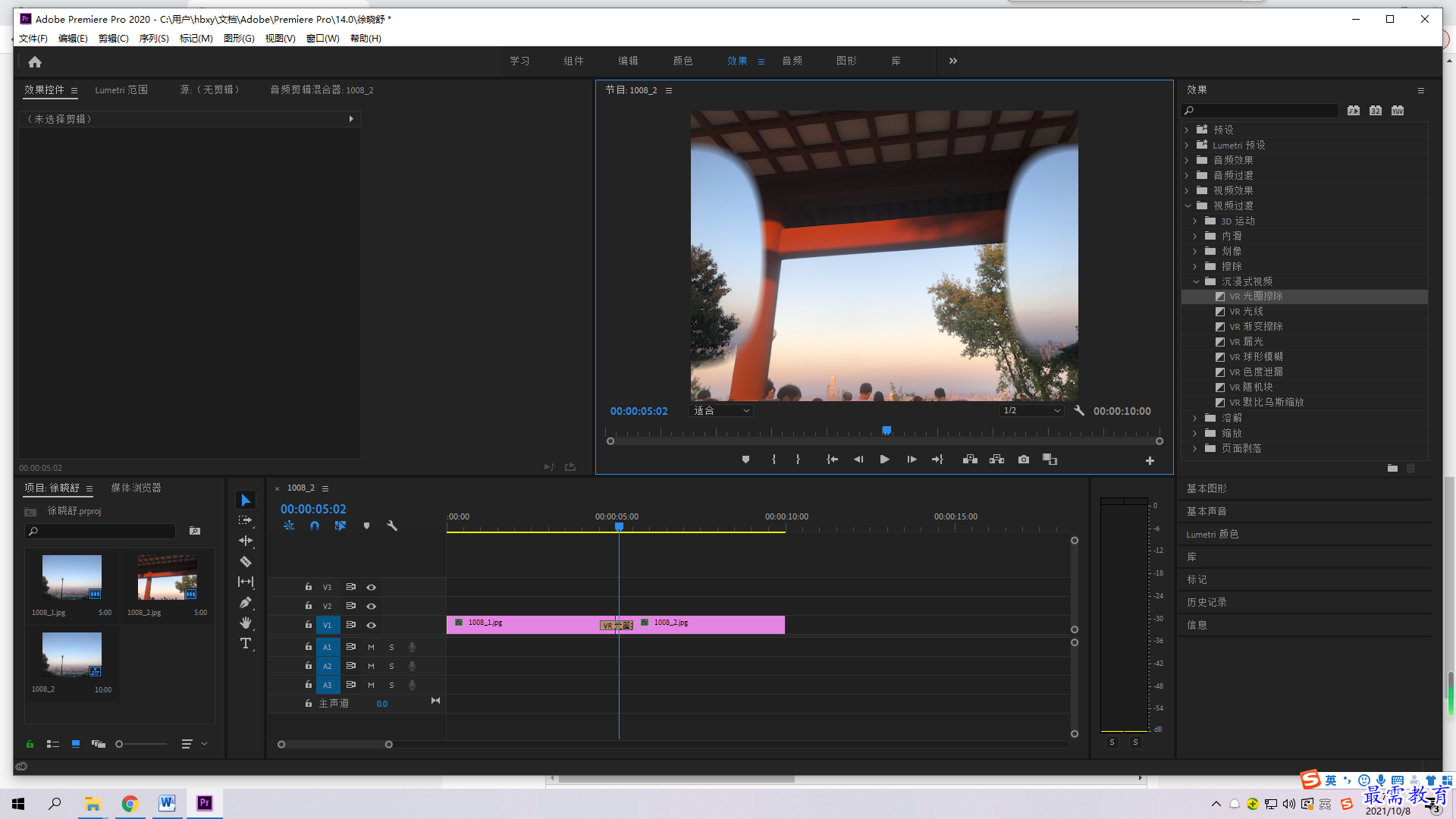The image size is (1456, 819).
Task: Click the Lift button
Action: click(x=970, y=460)
